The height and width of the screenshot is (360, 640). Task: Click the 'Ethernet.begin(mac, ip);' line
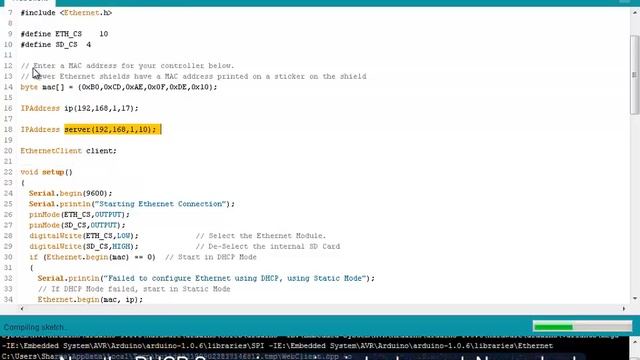click(90, 299)
